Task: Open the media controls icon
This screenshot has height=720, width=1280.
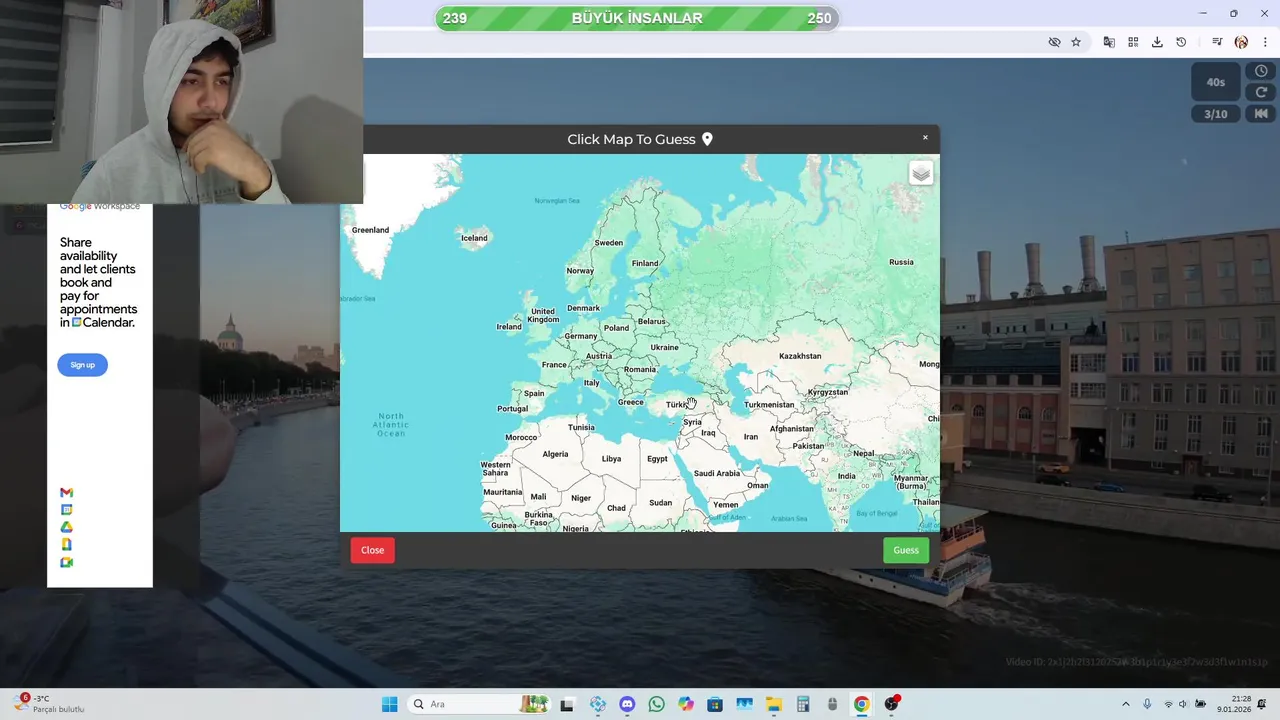Action: [1217, 42]
